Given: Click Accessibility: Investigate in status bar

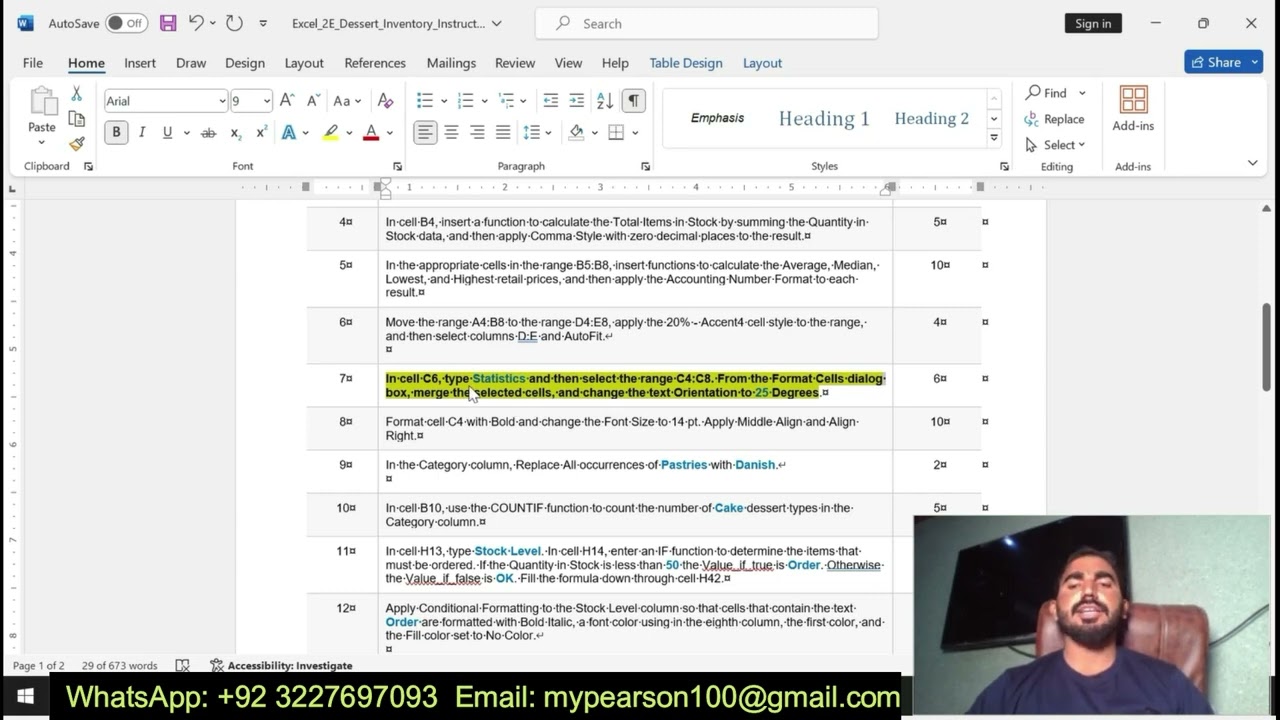Looking at the screenshot, I should click(281, 665).
